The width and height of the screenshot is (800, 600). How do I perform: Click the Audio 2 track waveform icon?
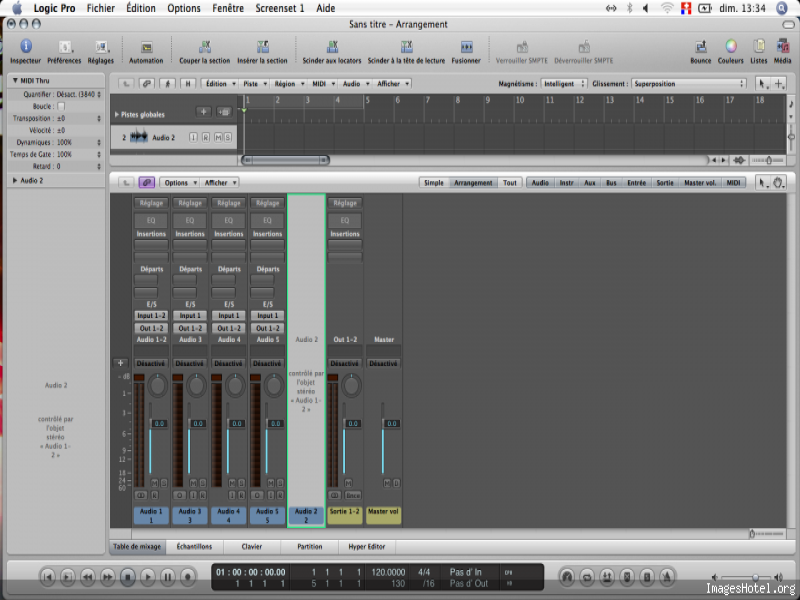click(x=139, y=137)
